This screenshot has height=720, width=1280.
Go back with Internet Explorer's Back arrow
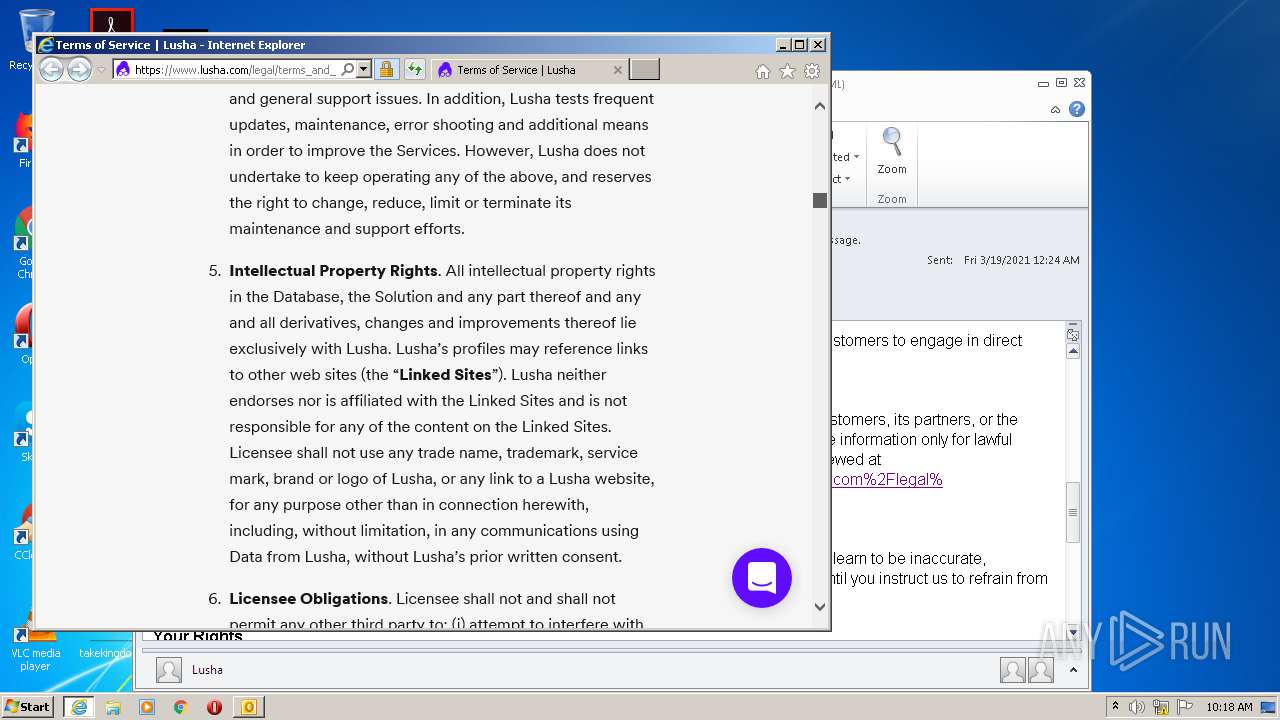point(51,69)
